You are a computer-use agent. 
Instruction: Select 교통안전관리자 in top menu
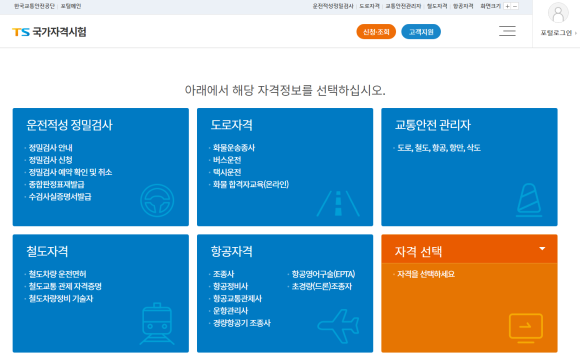pyautogui.click(x=403, y=6)
